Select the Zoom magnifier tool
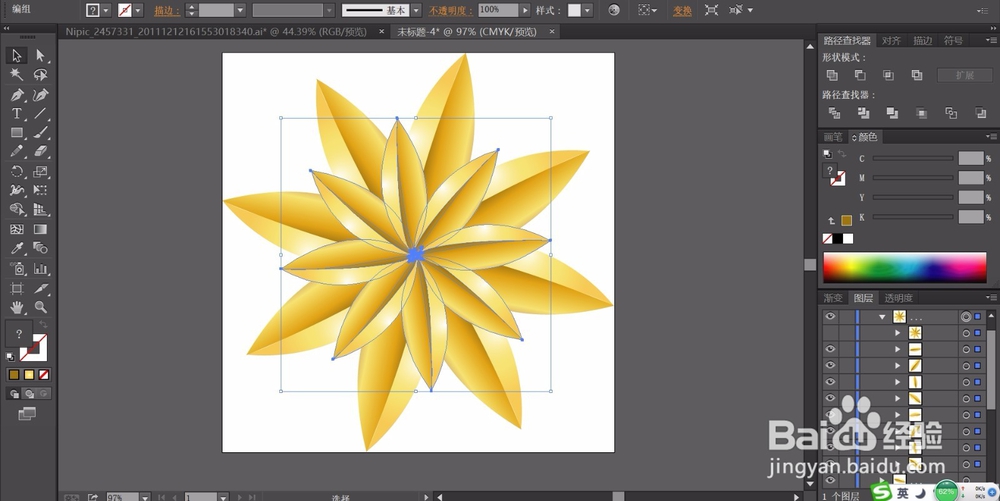 41,307
